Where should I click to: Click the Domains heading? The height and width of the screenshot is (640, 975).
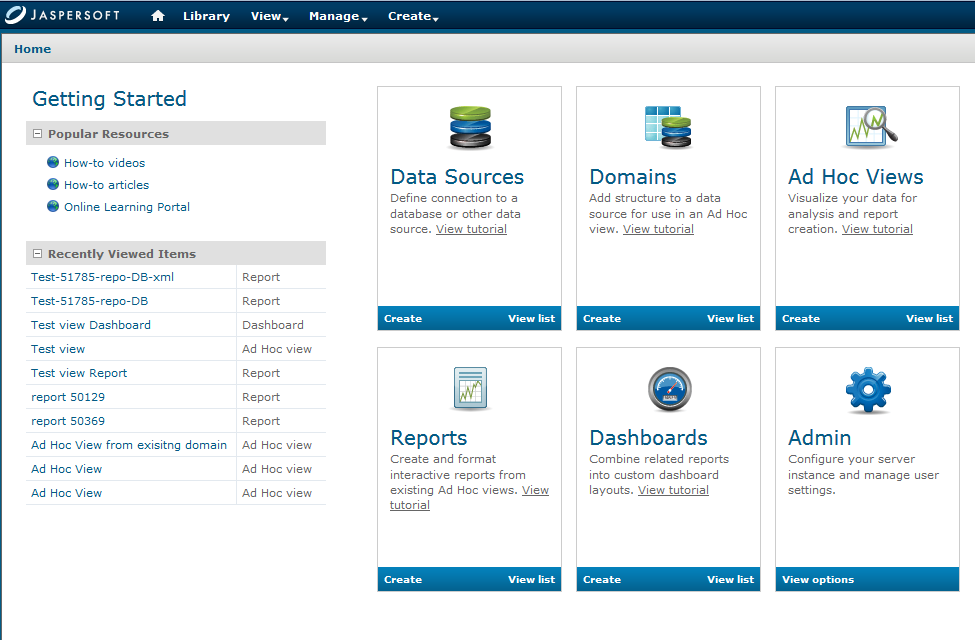(x=633, y=177)
